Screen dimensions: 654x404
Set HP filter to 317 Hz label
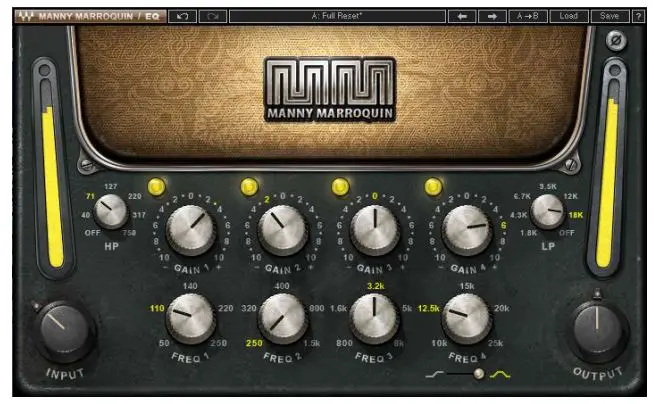coord(139,215)
